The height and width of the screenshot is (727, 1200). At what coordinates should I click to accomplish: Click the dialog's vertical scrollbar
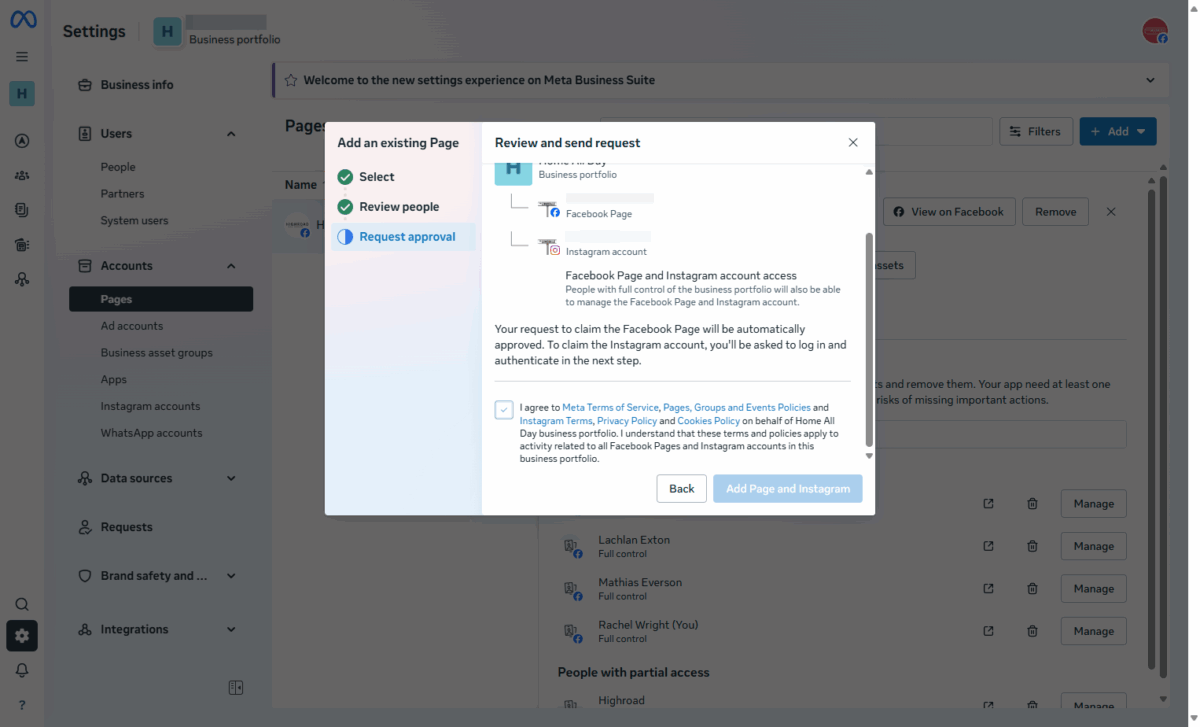868,340
